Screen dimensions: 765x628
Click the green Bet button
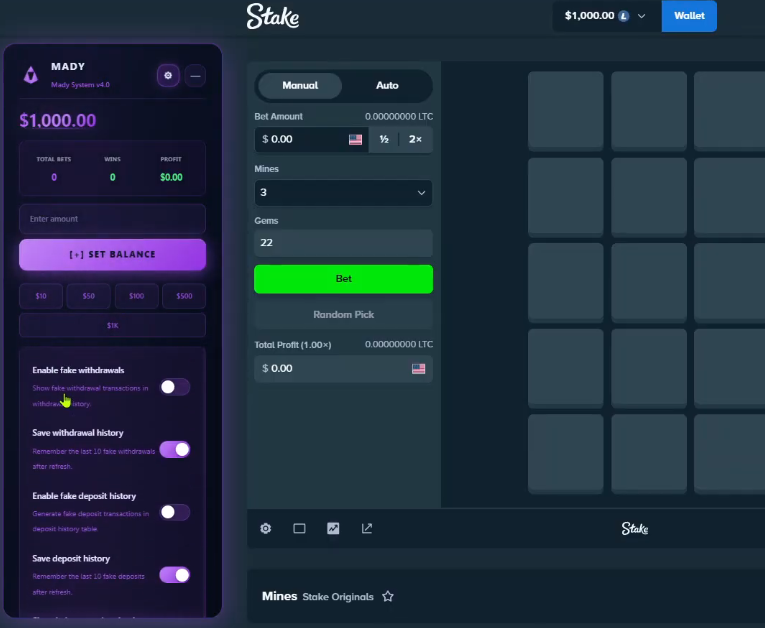click(343, 279)
